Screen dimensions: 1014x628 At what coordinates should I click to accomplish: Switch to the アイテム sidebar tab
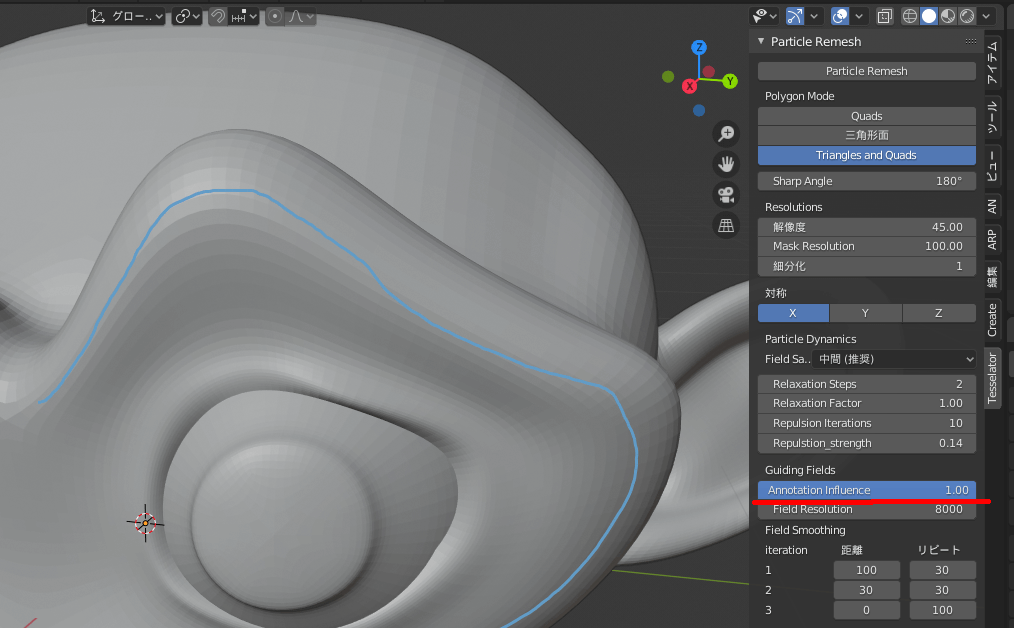[992, 62]
